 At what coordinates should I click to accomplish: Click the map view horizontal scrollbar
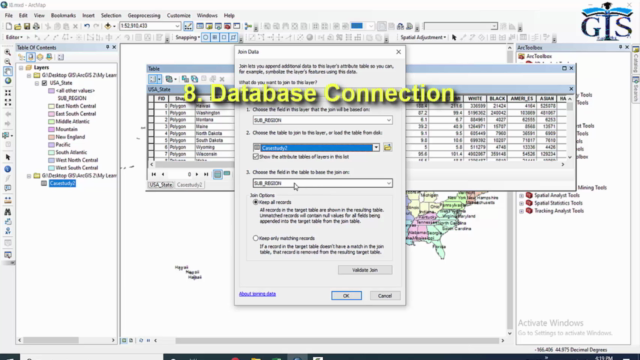click(x=337, y=340)
